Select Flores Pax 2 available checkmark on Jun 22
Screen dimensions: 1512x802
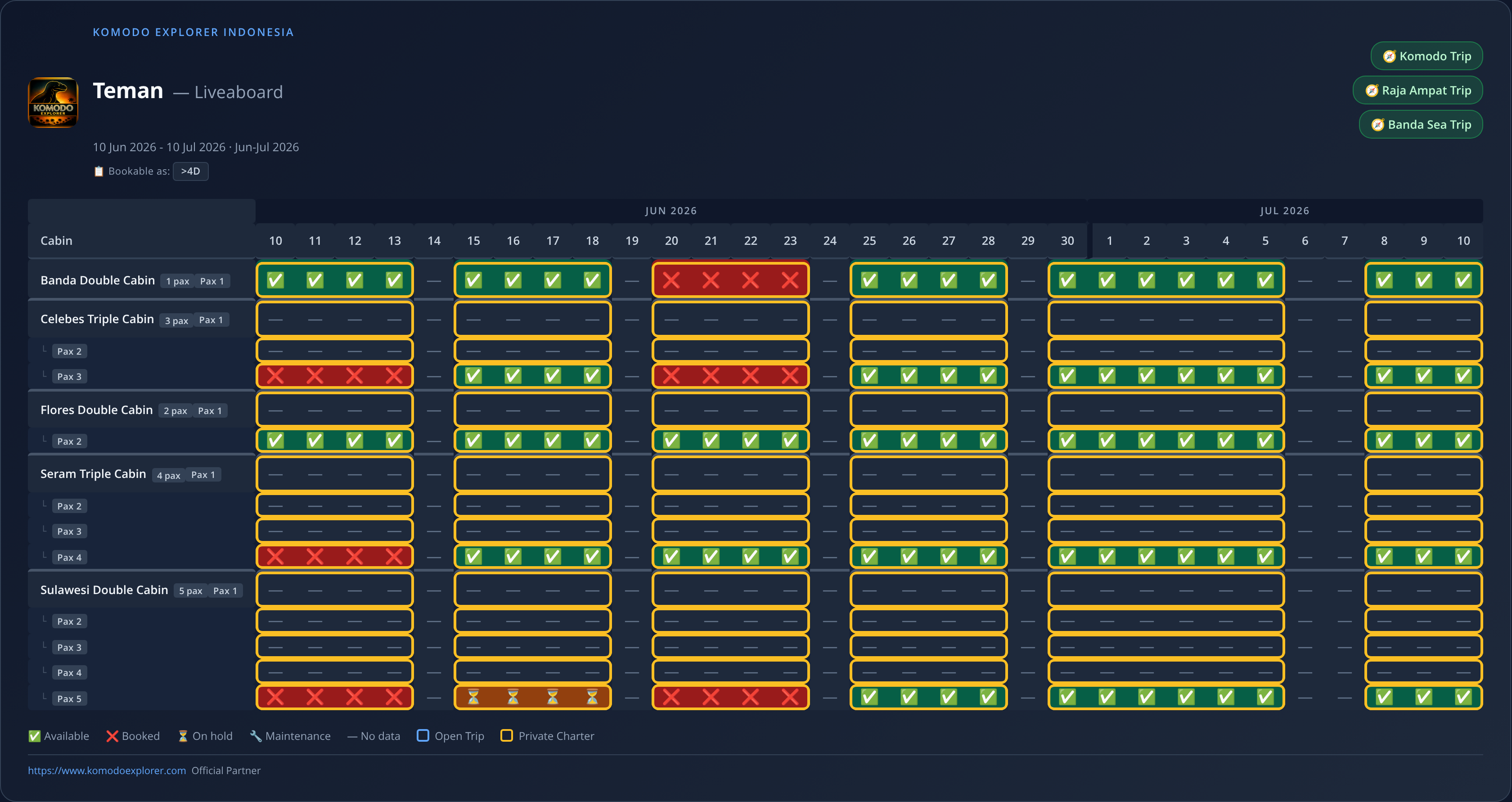pyautogui.click(x=751, y=440)
